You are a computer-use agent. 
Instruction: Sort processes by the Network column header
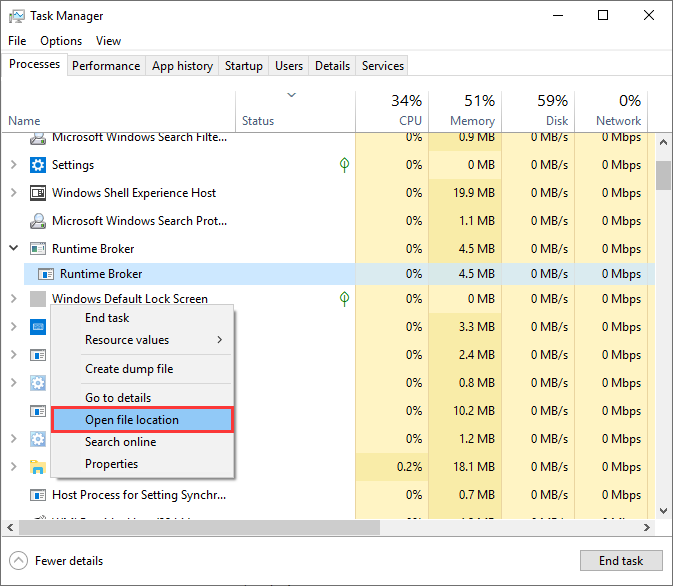point(611,111)
